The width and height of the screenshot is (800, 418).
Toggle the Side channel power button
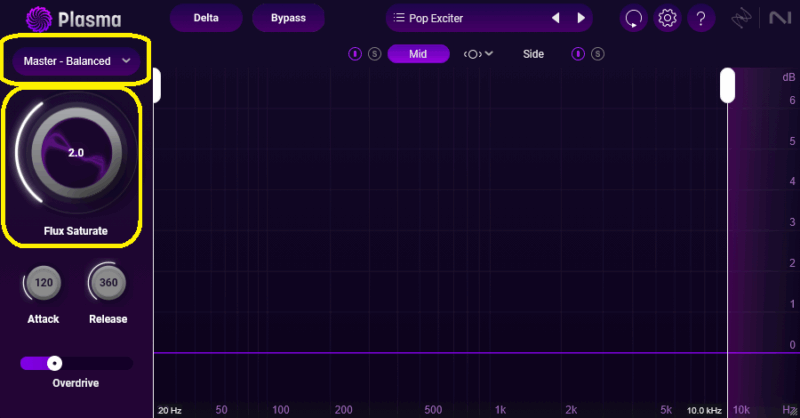[x=578, y=54]
